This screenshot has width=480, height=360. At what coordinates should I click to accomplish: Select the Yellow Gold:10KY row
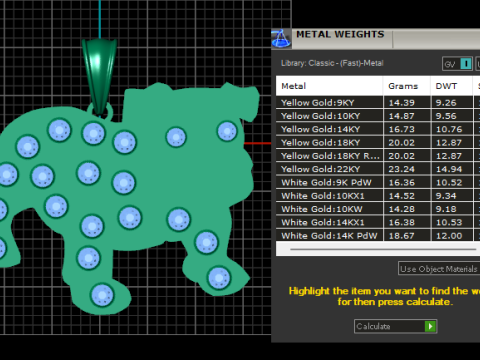click(378, 116)
